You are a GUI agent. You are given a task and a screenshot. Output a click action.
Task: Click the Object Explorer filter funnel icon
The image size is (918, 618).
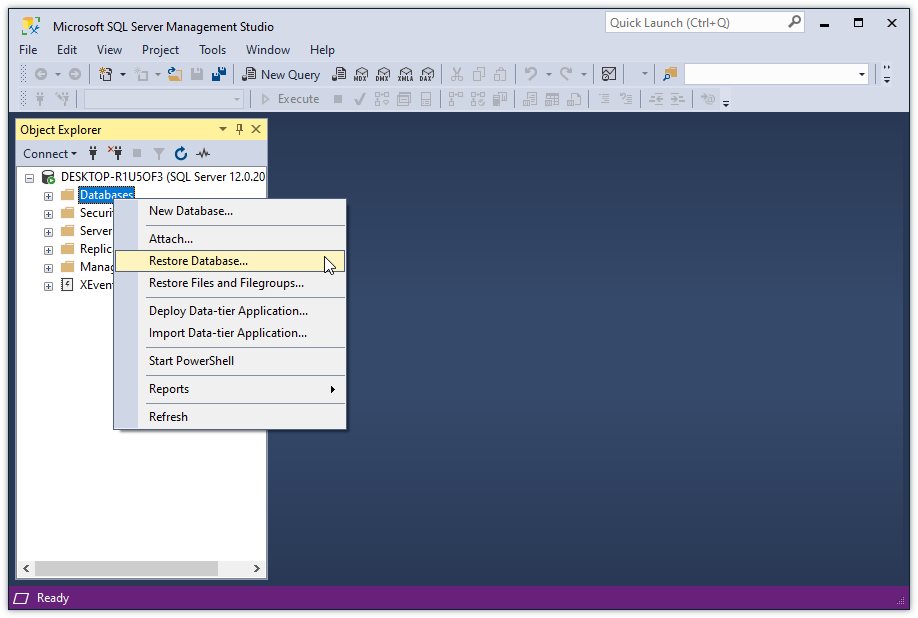[x=159, y=153]
